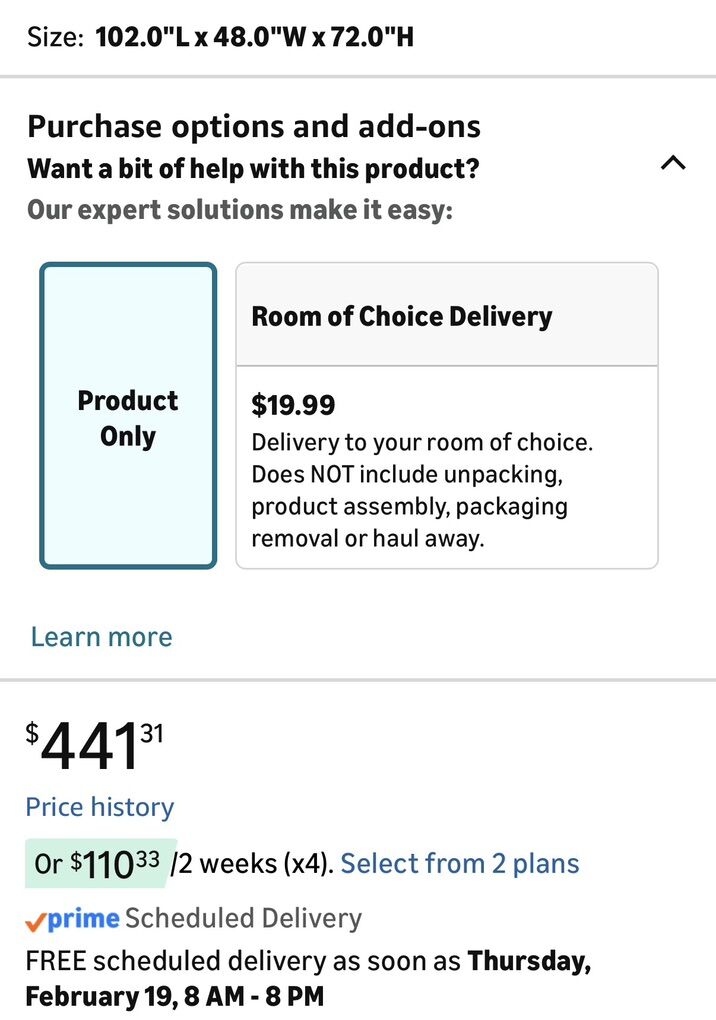Image resolution: width=716 pixels, height=1020 pixels.
Task: Collapse the purchase options chevron arrow
Action: click(673, 163)
